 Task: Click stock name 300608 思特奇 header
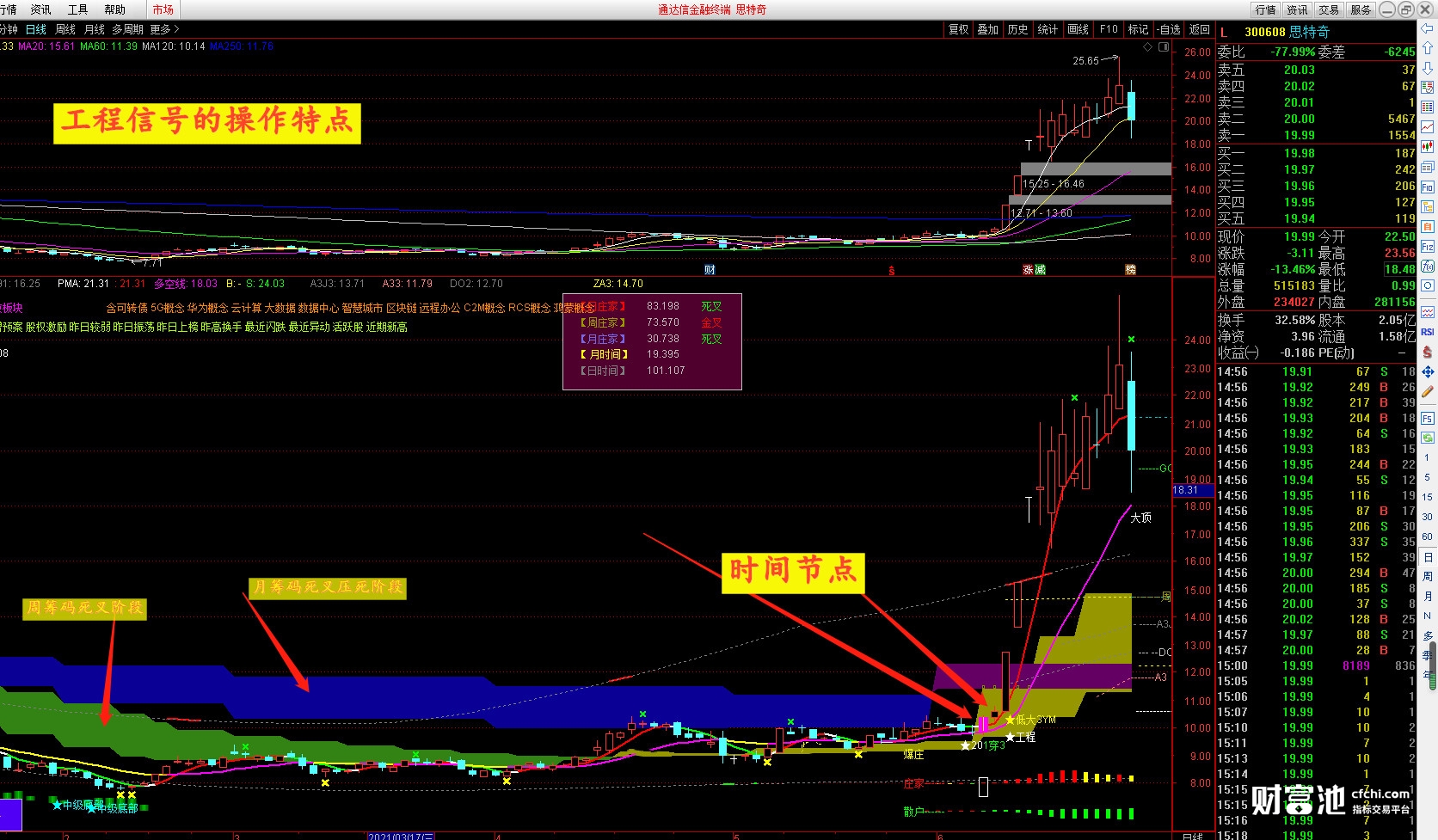click(x=1287, y=32)
